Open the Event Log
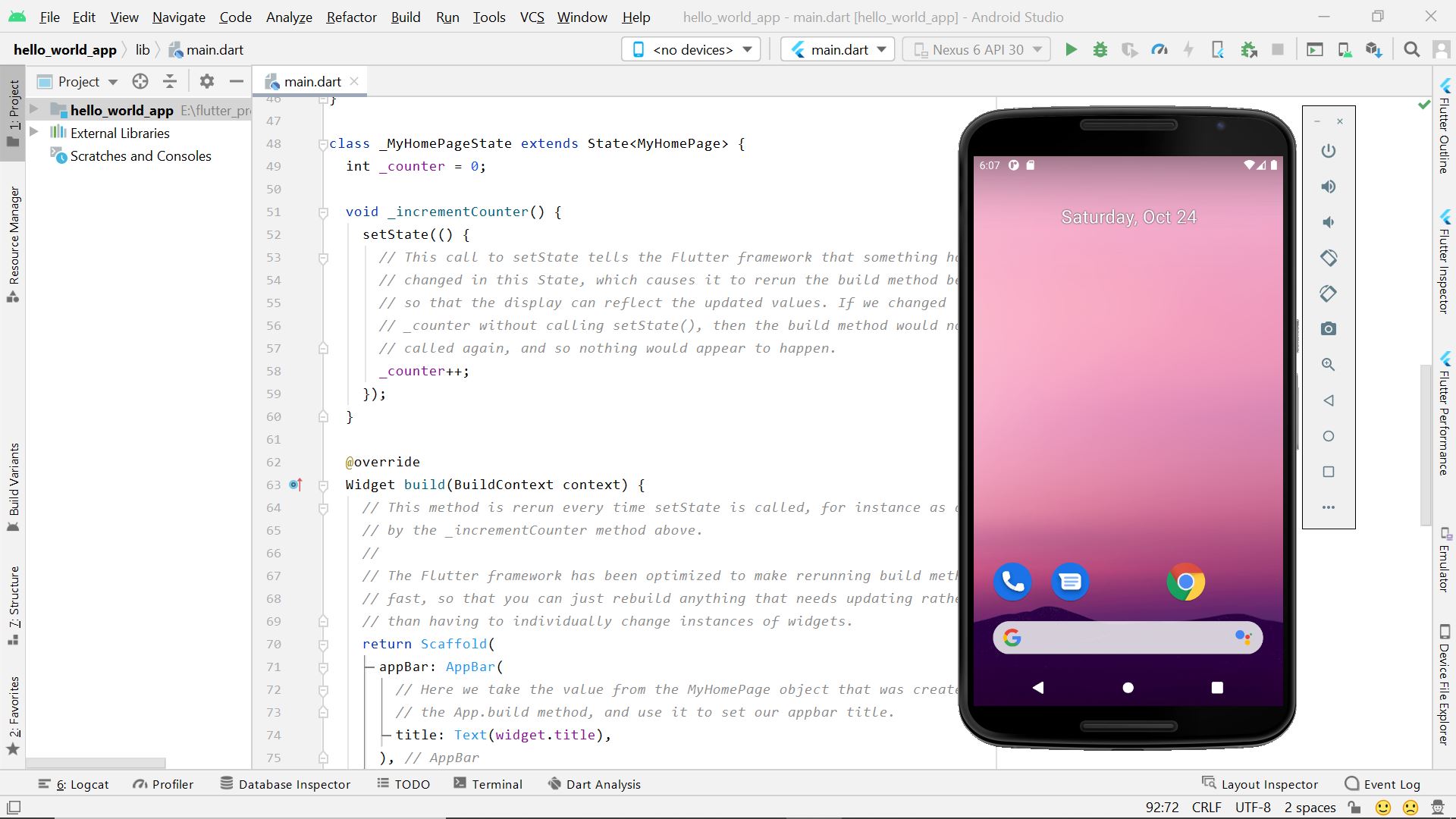 coord(1392,783)
